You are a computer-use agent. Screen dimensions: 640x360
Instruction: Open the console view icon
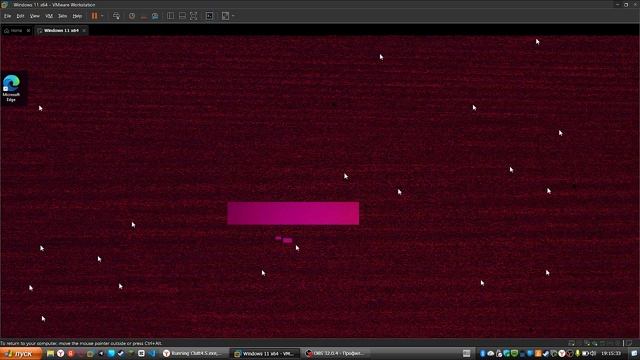tap(209, 16)
